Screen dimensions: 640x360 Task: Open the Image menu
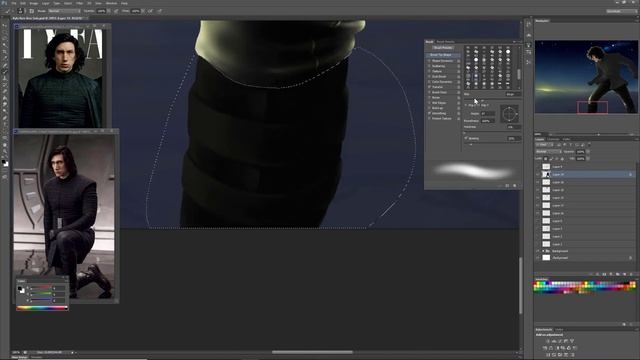click(33, 3)
